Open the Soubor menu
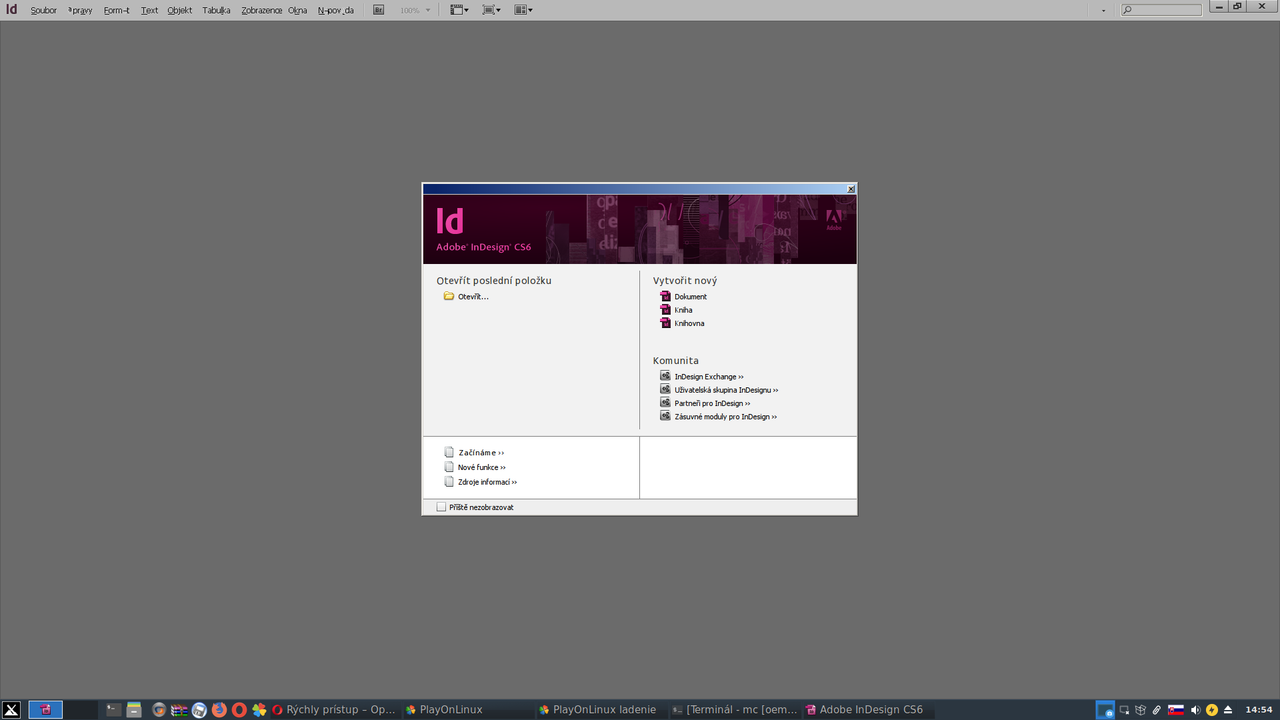The height and width of the screenshot is (720, 1280). pos(43,10)
